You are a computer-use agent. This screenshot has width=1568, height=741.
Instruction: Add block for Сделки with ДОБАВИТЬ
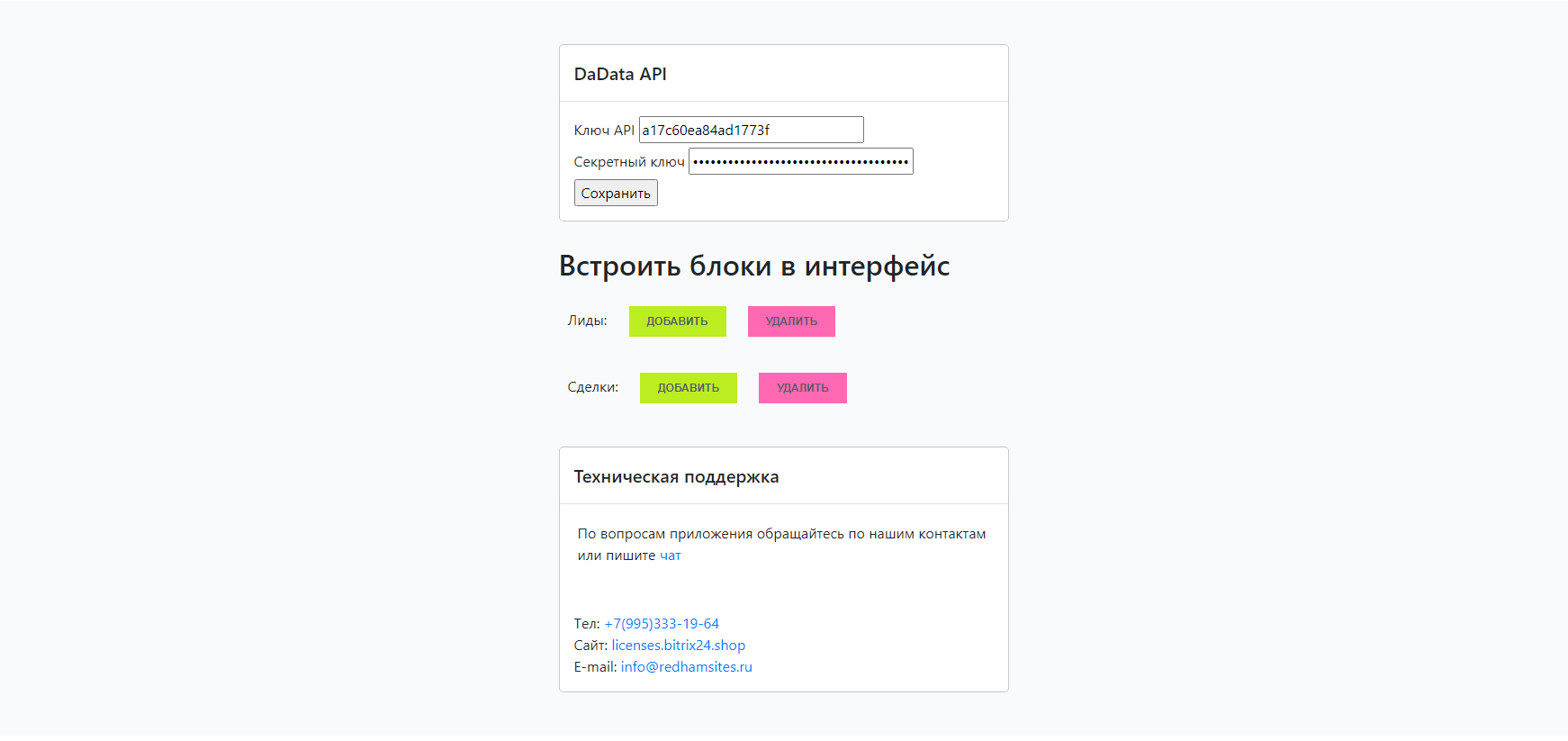click(x=688, y=388)
